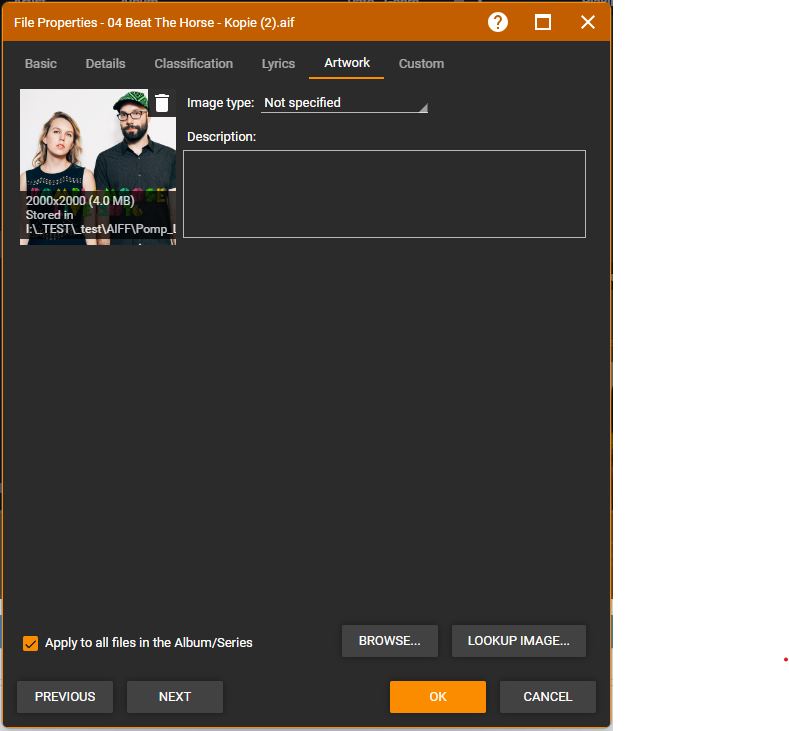The height and width of the screenshot is (731, 789).
Task: Switch to the Basic tab
Action: (x=41, y=64)
